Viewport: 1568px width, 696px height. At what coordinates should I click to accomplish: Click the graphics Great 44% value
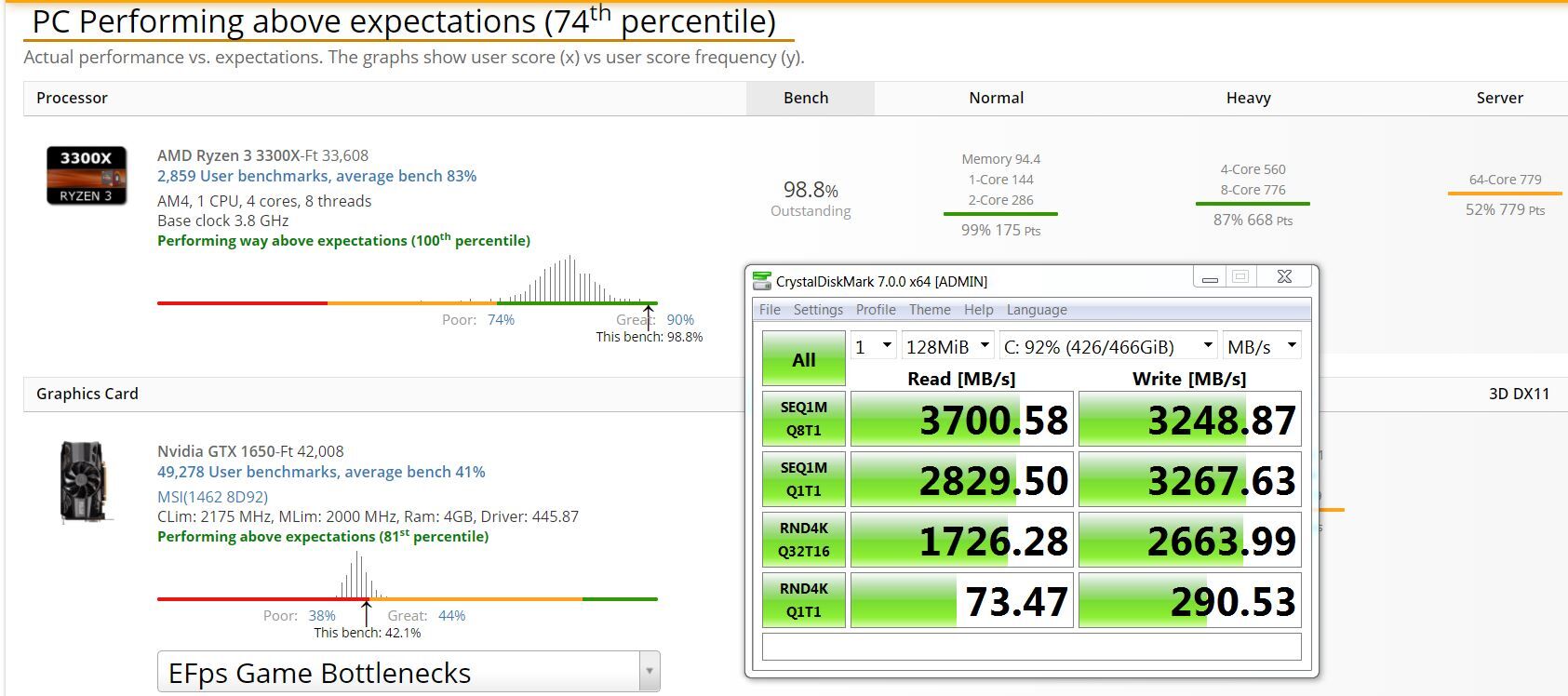(x=451, y=616)
